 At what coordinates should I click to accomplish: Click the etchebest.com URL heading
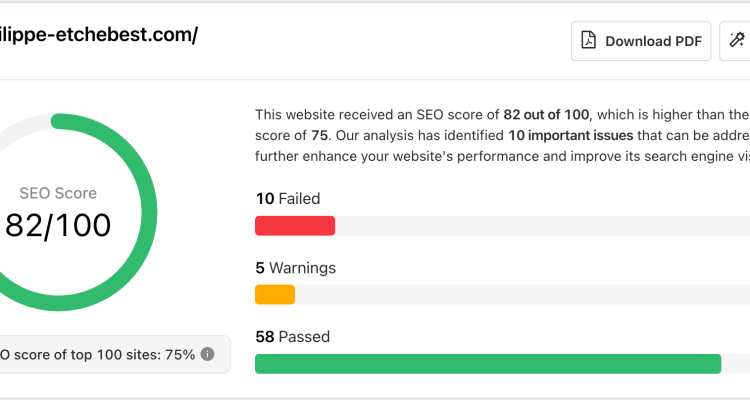[x=98, y=35]
